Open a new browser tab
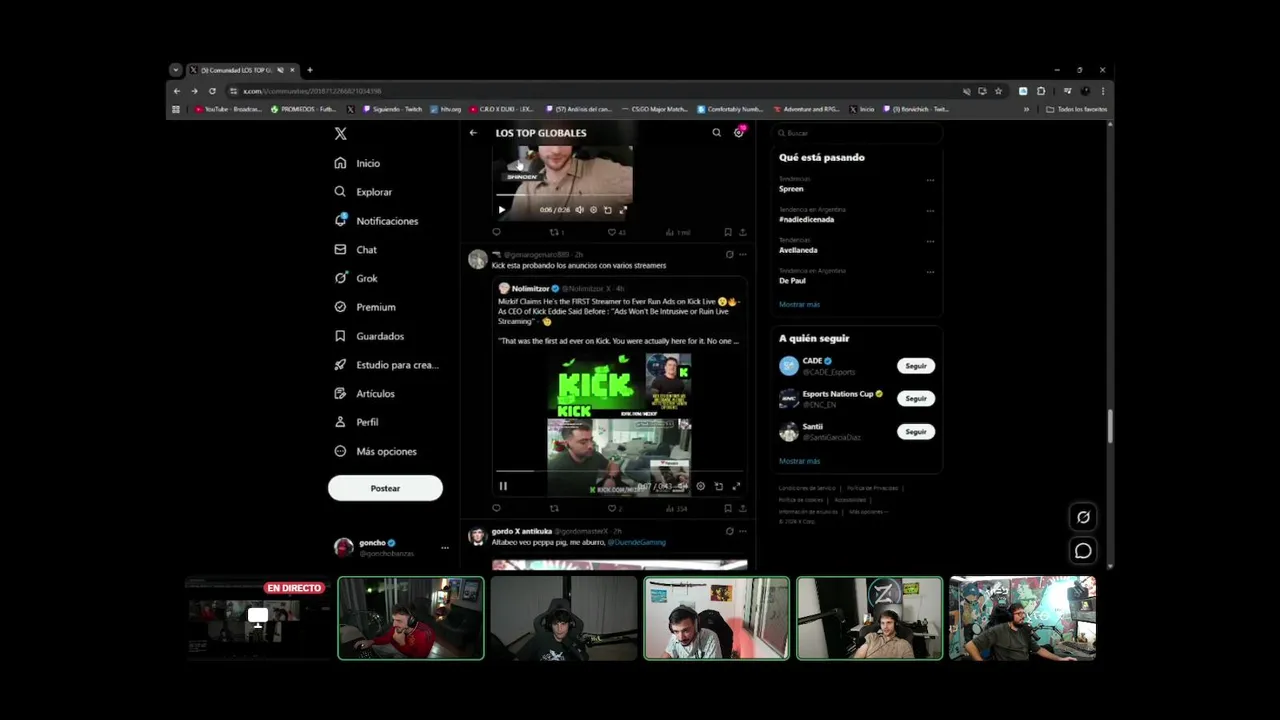Viewport: 1280px width, 720px height. tap(310, 70)
